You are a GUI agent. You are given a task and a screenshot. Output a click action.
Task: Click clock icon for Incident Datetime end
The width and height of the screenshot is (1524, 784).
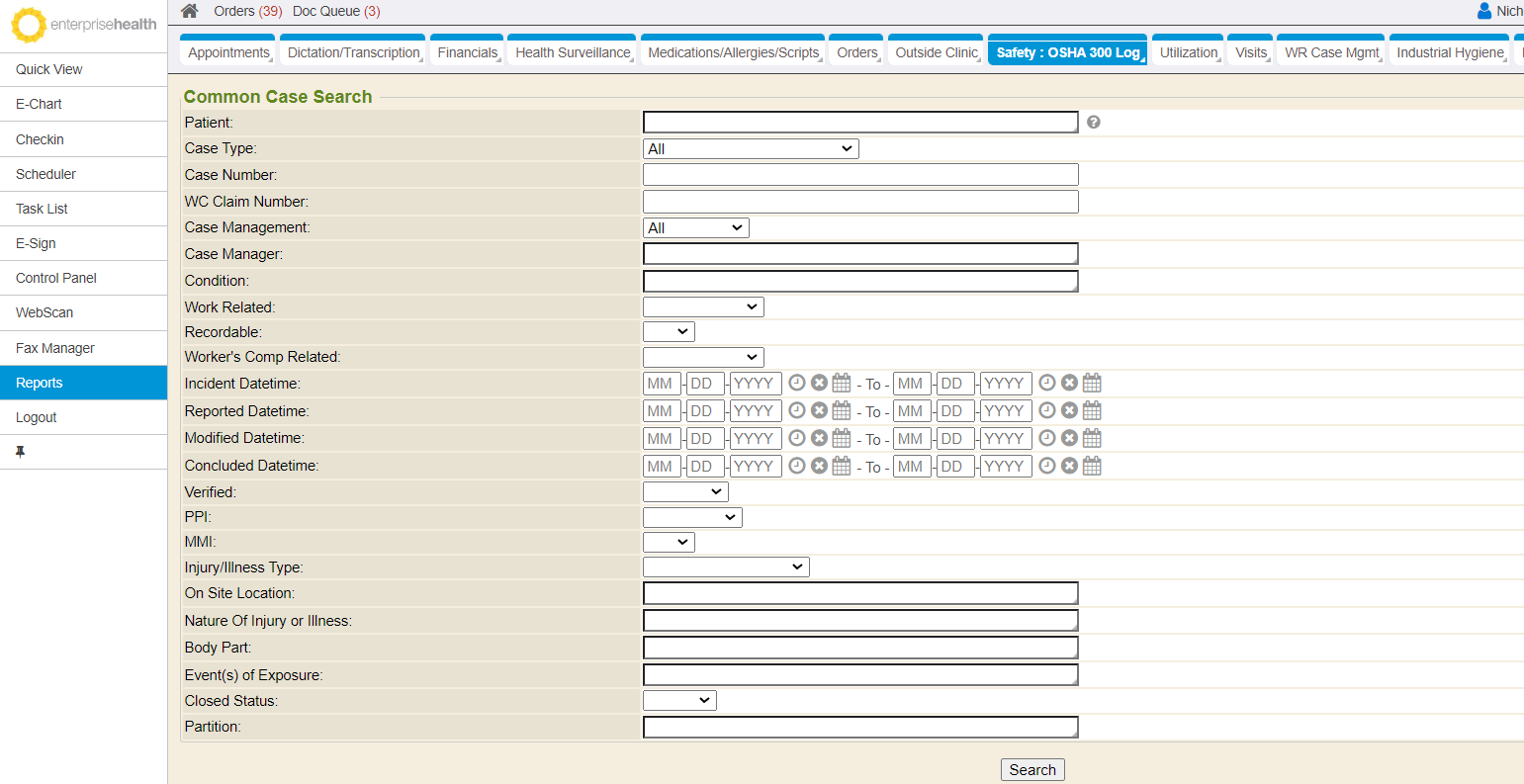coord(1046,383)
